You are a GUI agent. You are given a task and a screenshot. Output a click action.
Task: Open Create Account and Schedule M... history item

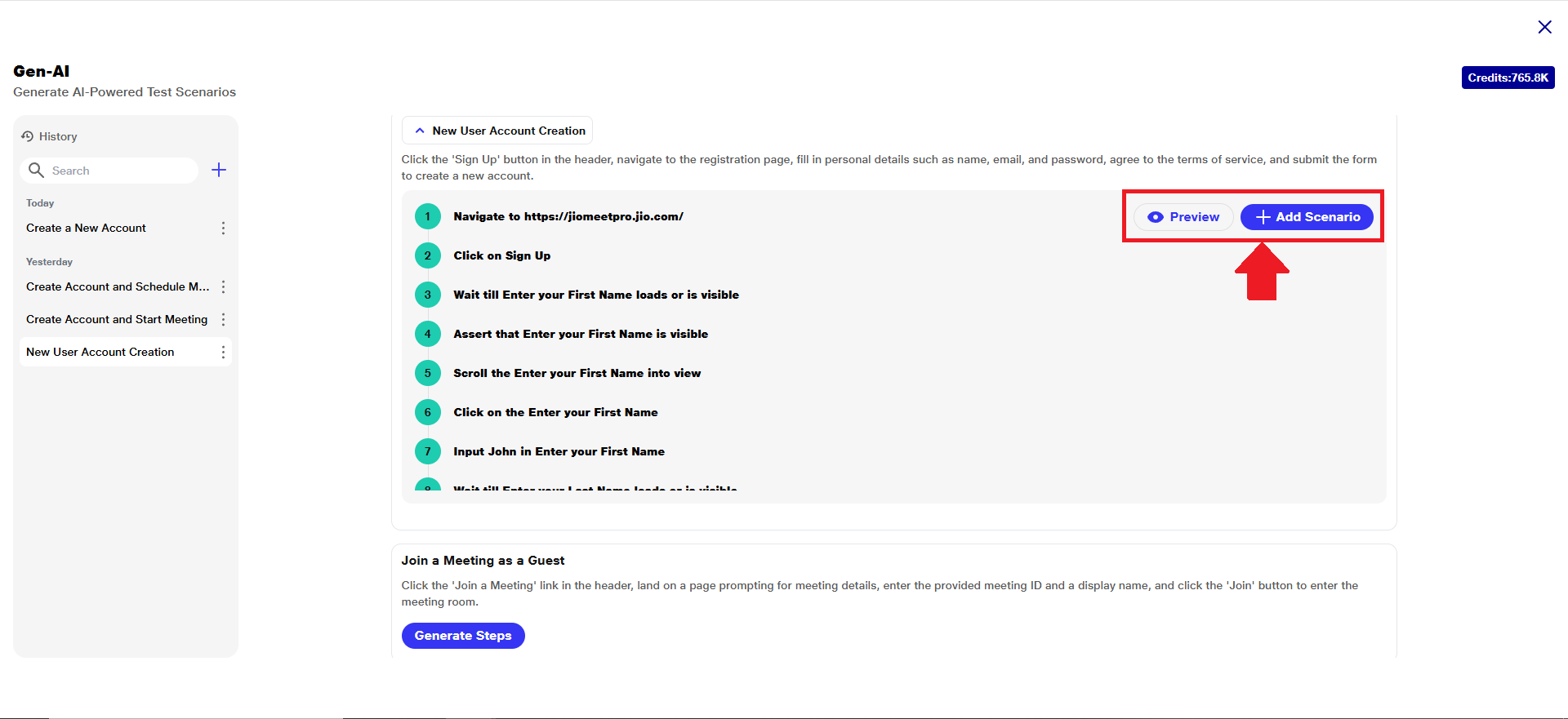click(118, 287)
